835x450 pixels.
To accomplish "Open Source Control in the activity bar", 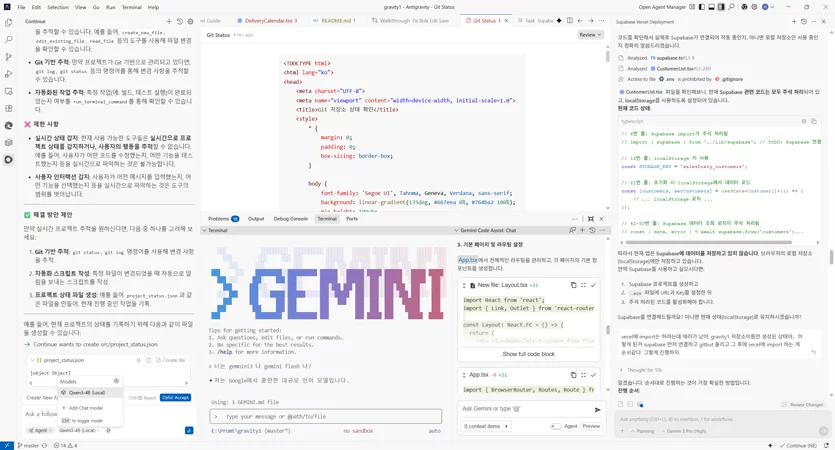I will [x=9, y=57].
